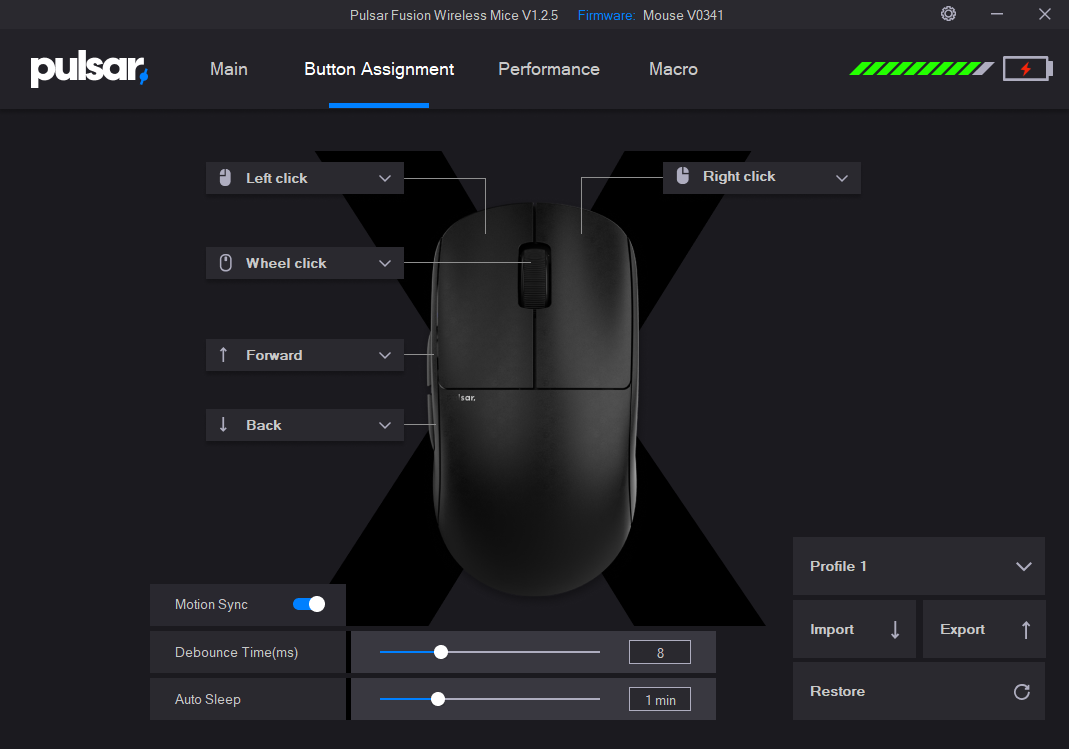Click the battery charging indicator icon

1026,69
